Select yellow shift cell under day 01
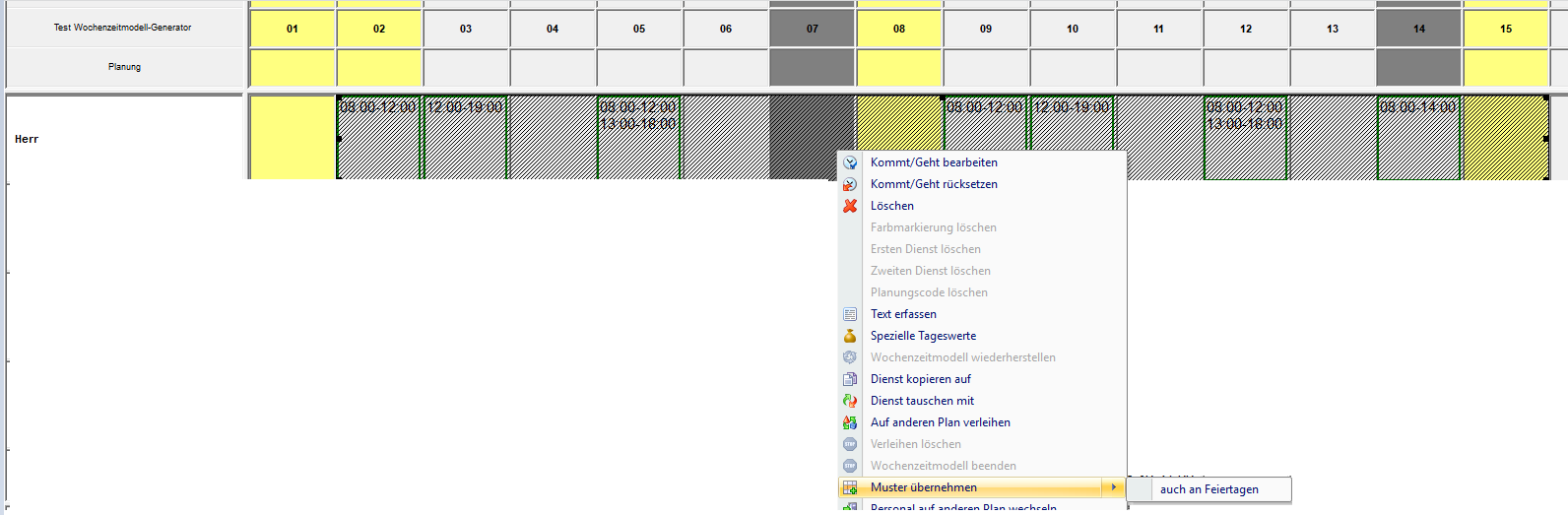 [x=293, y=138]
